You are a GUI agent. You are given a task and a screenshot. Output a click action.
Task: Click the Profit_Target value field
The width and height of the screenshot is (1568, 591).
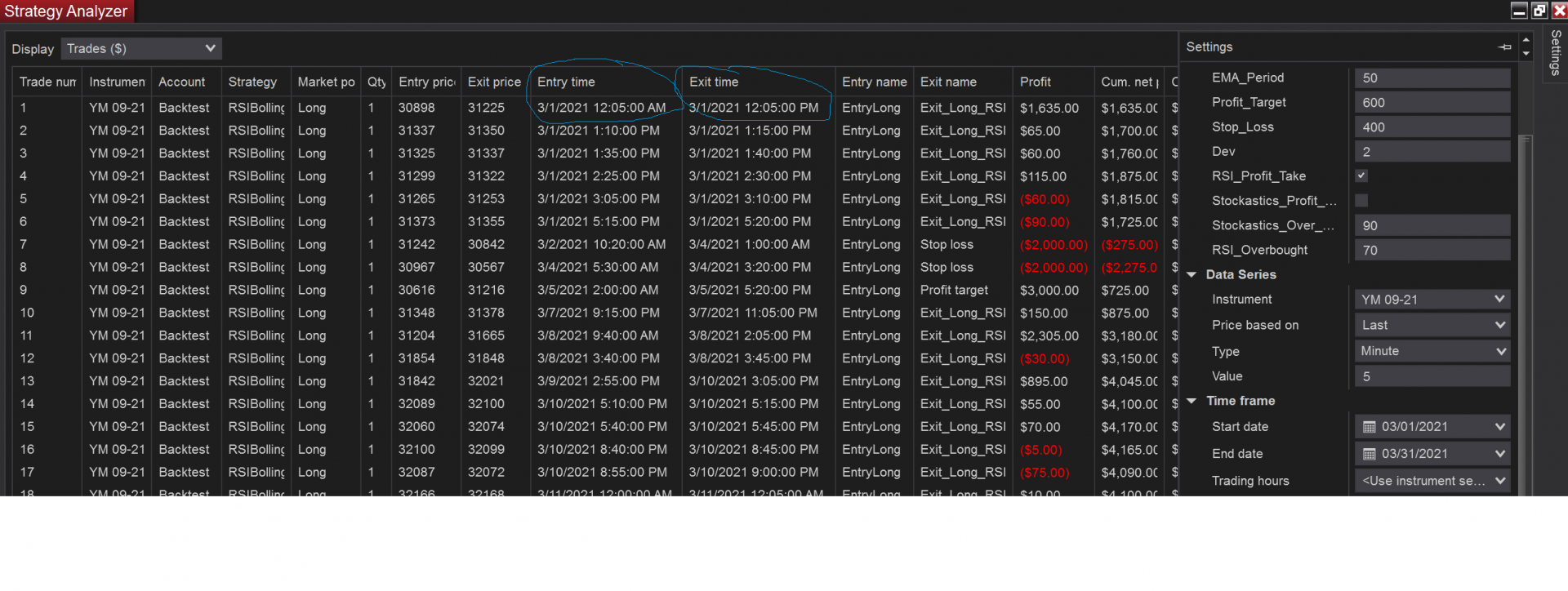pyautogui.click(x=1432, y=103)
